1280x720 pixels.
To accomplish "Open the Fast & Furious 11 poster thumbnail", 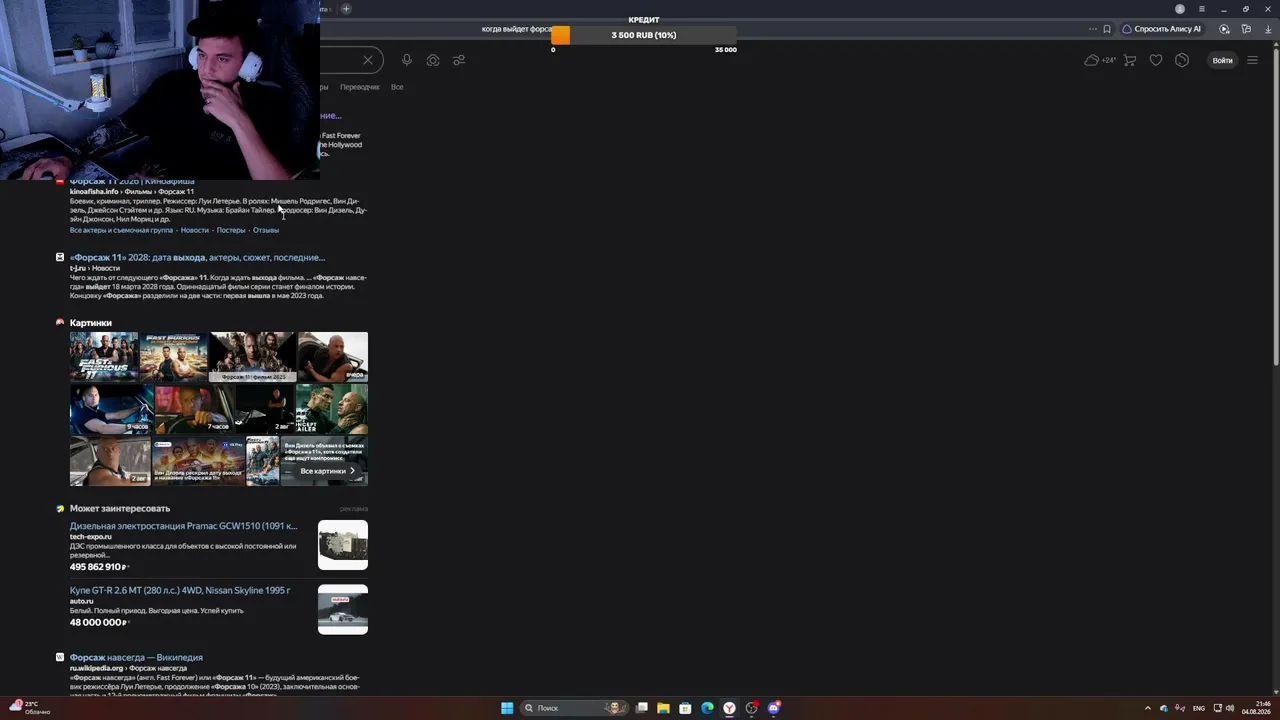I will tap(104, 357).
